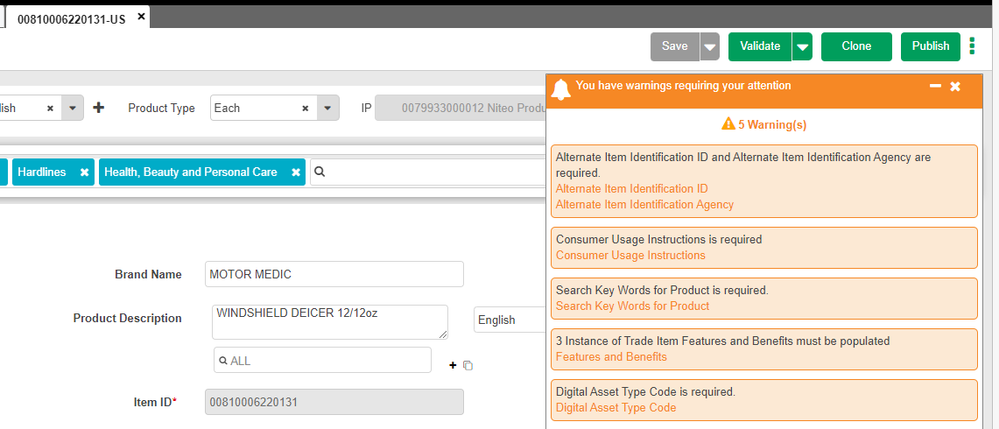This screenshot has width=999, height=429.
Task: Close the warnings notification panel
Action: tap(956, 87)
